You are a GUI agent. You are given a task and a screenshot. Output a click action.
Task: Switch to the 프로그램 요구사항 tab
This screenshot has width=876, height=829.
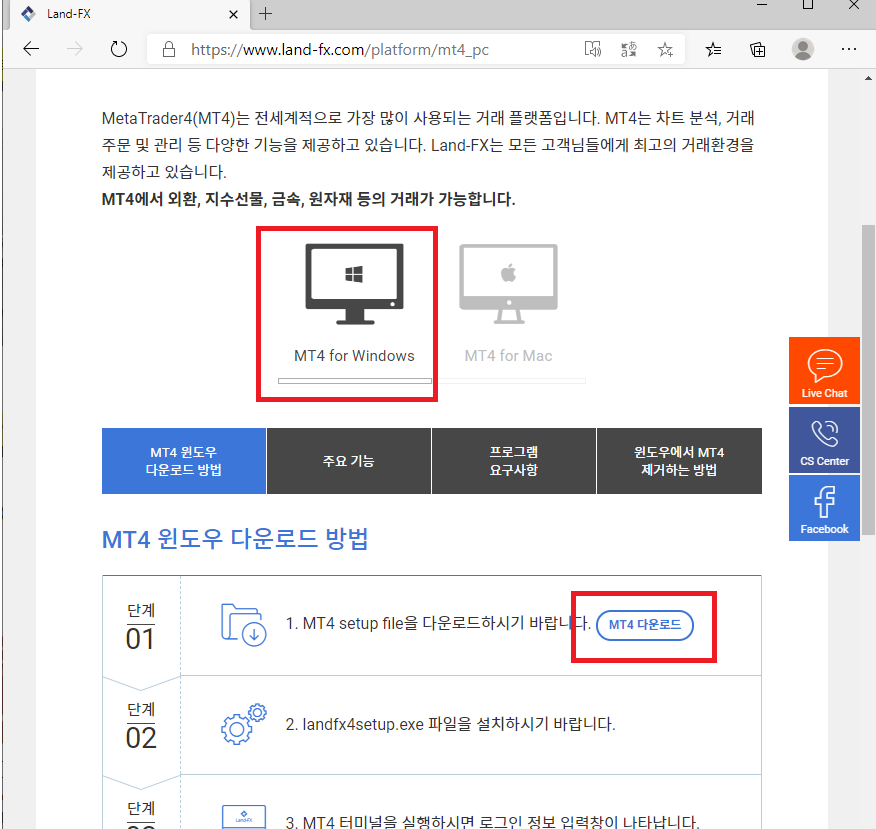(513, 461)
